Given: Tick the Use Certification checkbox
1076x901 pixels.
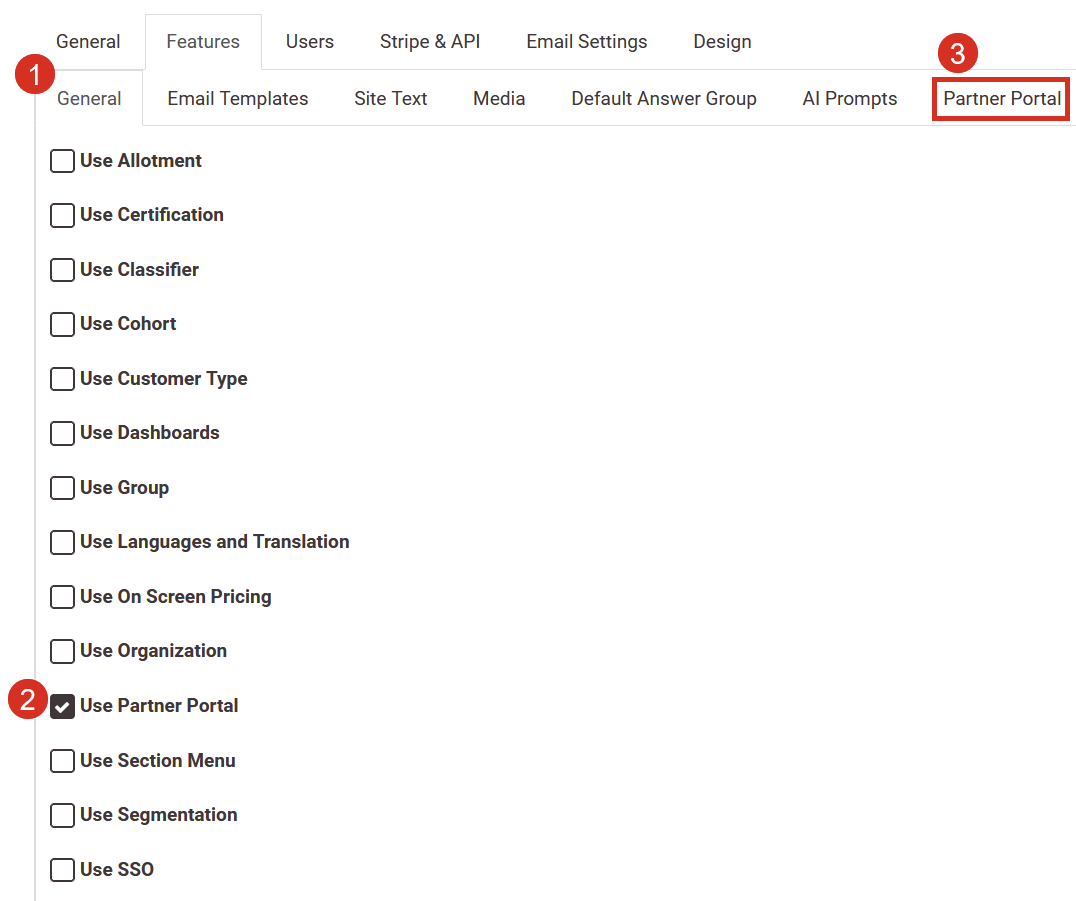Looking at the screenshot, I should click(x=63, y=215).
